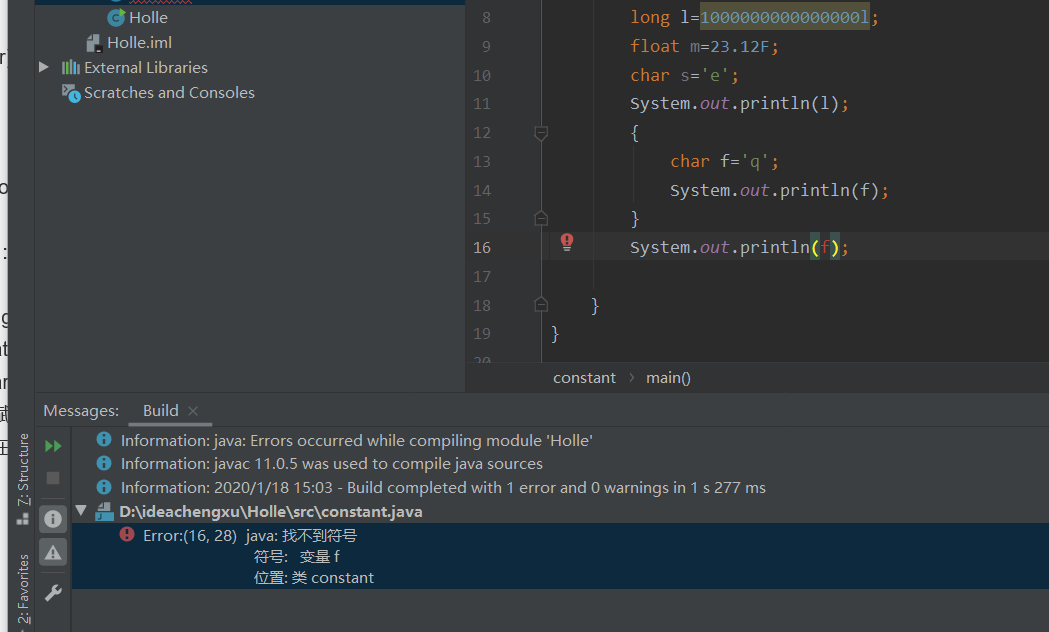This screenshot has height=632, width=1049.
Task: Select the Holle.iml file
Action: click(x=139, y=43)
